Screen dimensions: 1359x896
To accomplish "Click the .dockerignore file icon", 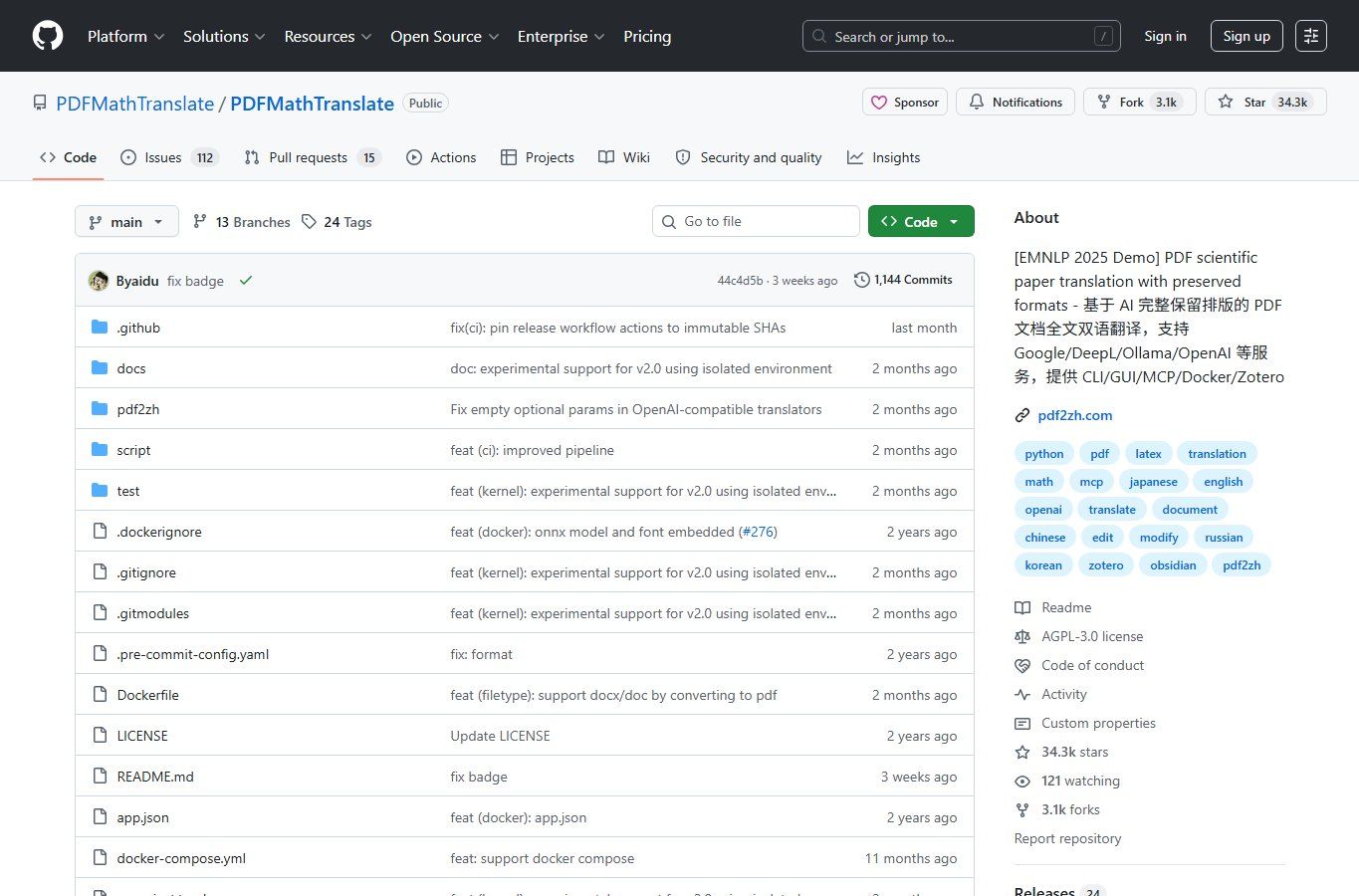I will click(x=100, y=532).
